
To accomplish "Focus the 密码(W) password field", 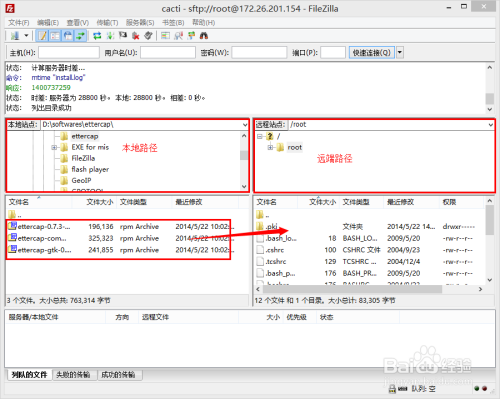I will point(259,53).
